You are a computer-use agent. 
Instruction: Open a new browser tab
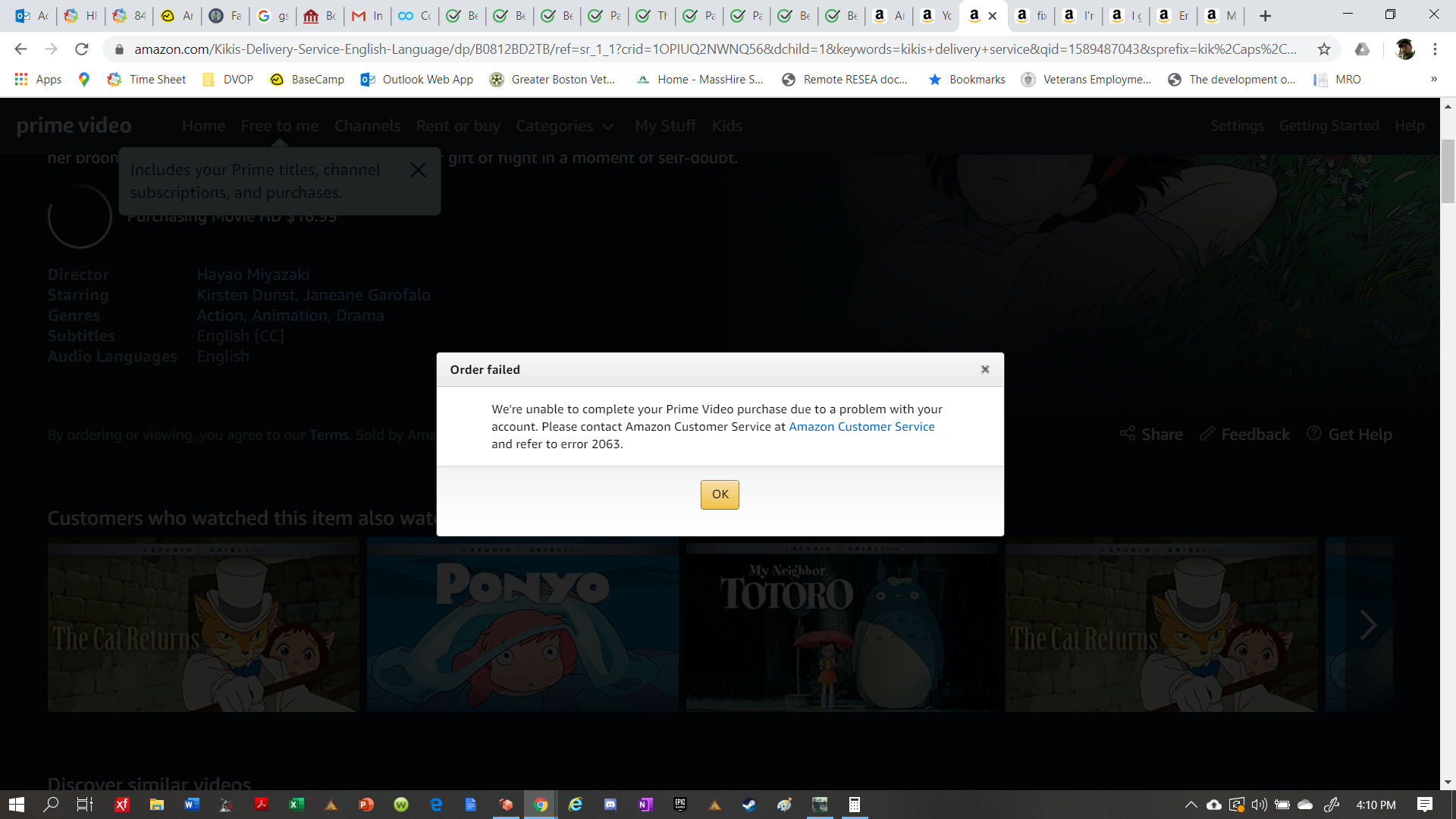point(1265,16)
